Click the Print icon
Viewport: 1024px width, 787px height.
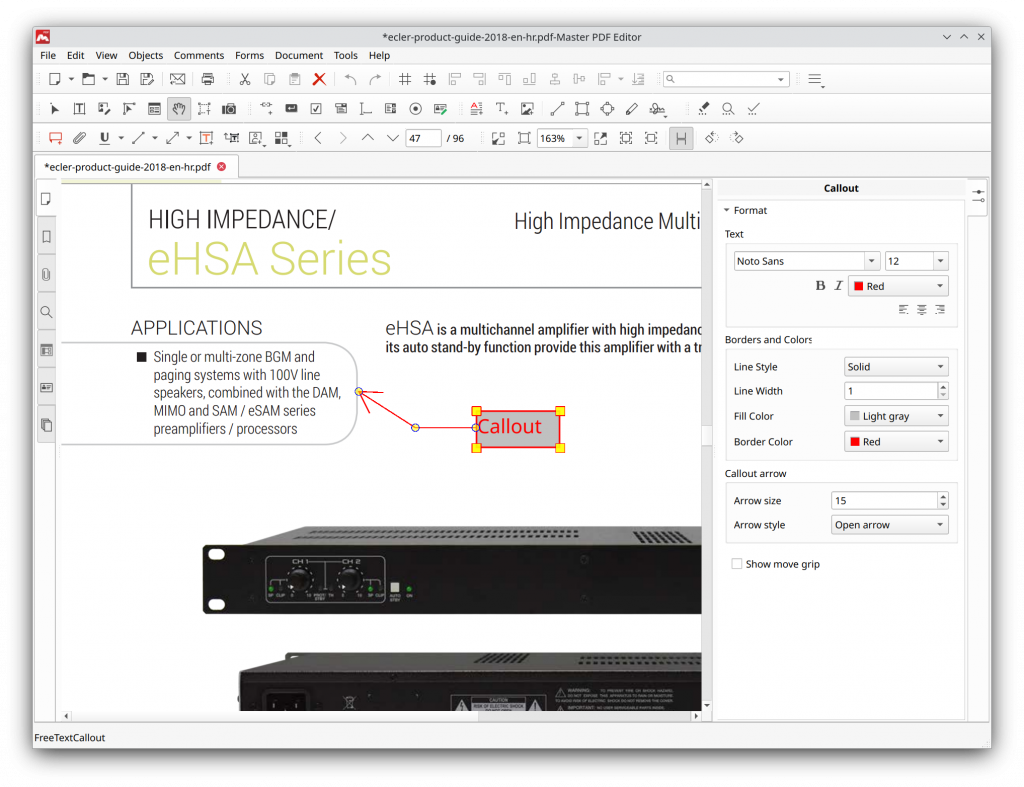[208, 79]
